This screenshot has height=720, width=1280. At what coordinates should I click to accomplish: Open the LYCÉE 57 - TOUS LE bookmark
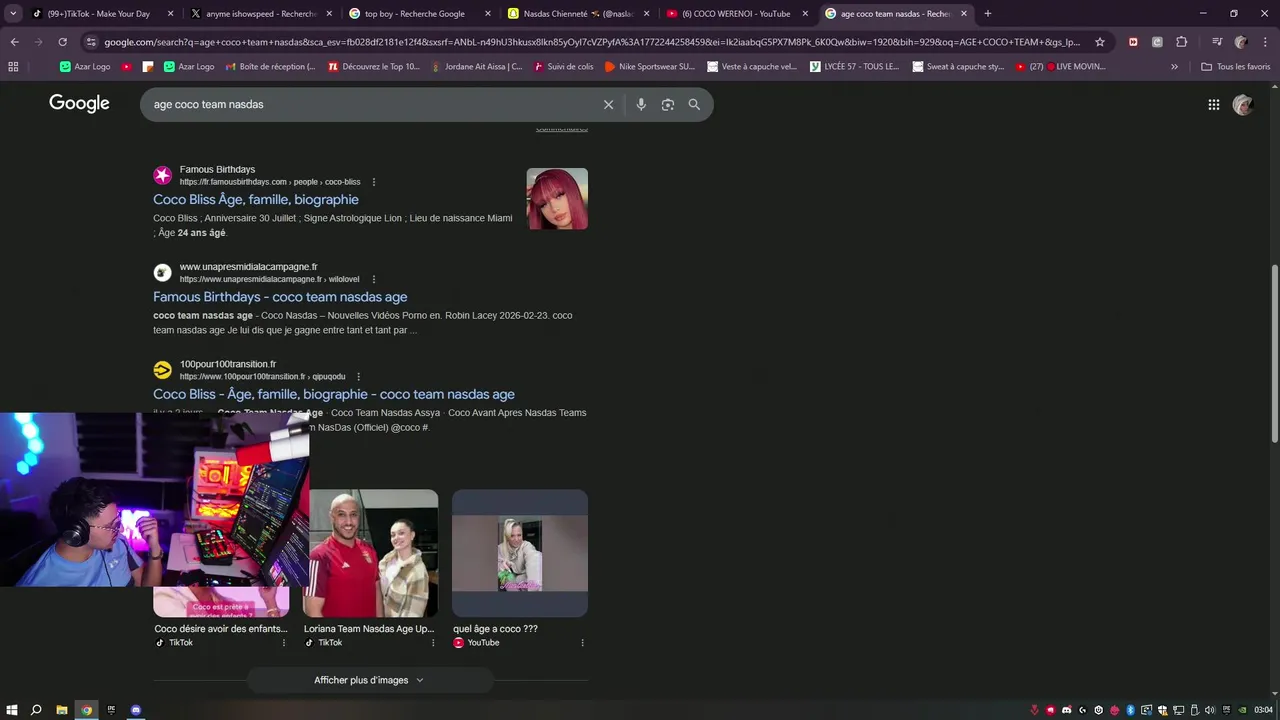(x=855, y=66)
